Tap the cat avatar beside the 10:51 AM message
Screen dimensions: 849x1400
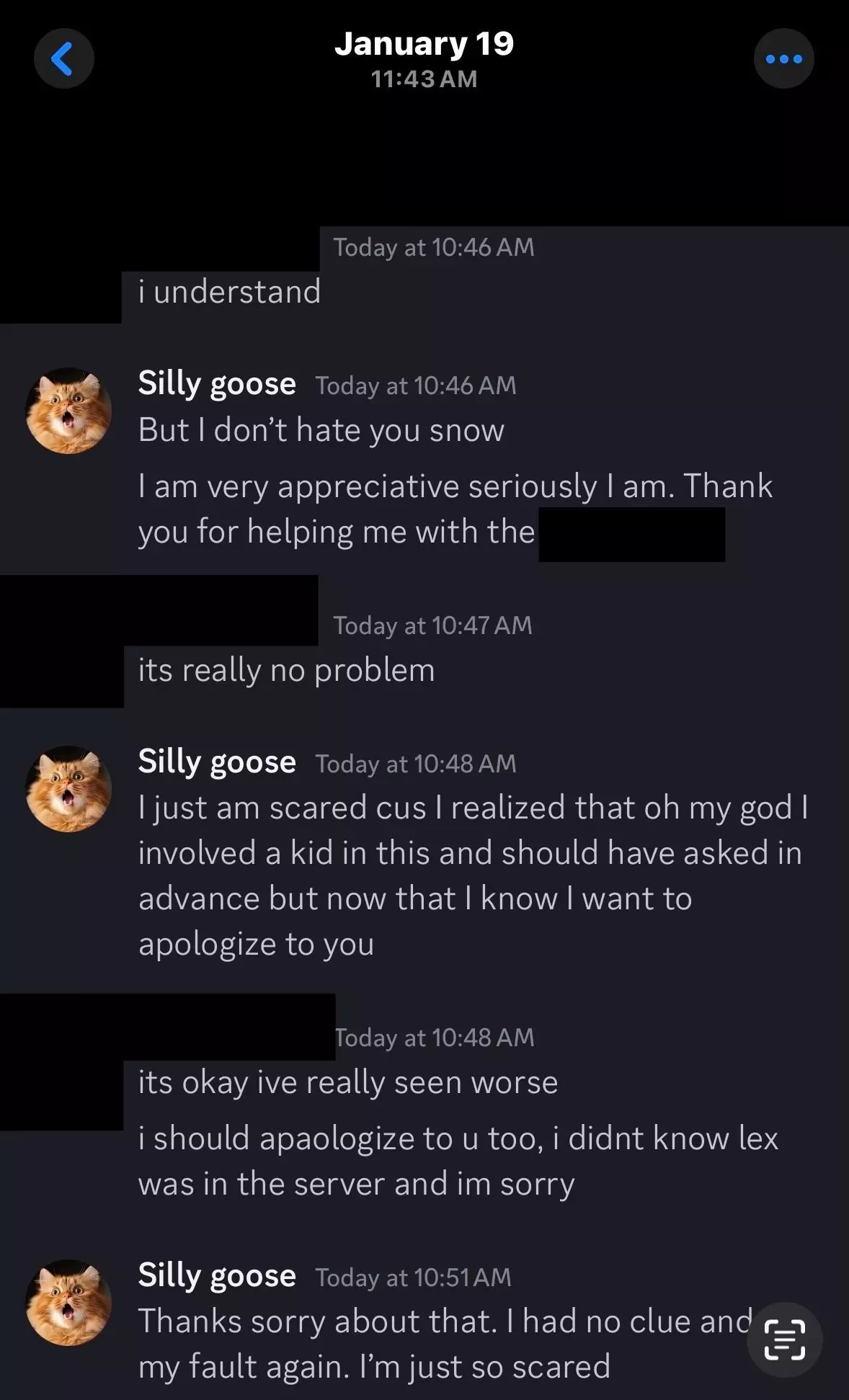click(68, 1302)
